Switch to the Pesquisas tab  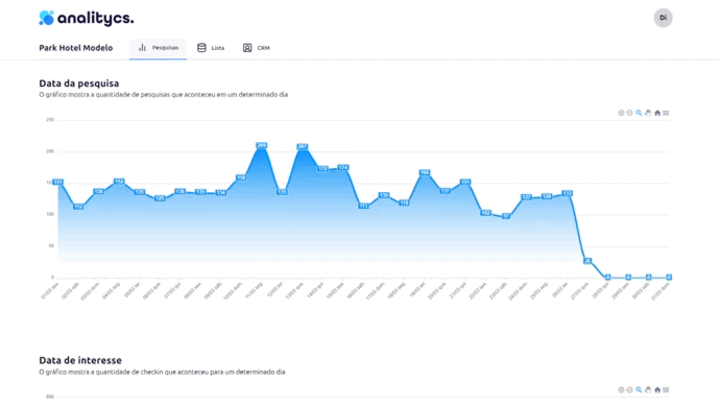click(x=158, y=47)
